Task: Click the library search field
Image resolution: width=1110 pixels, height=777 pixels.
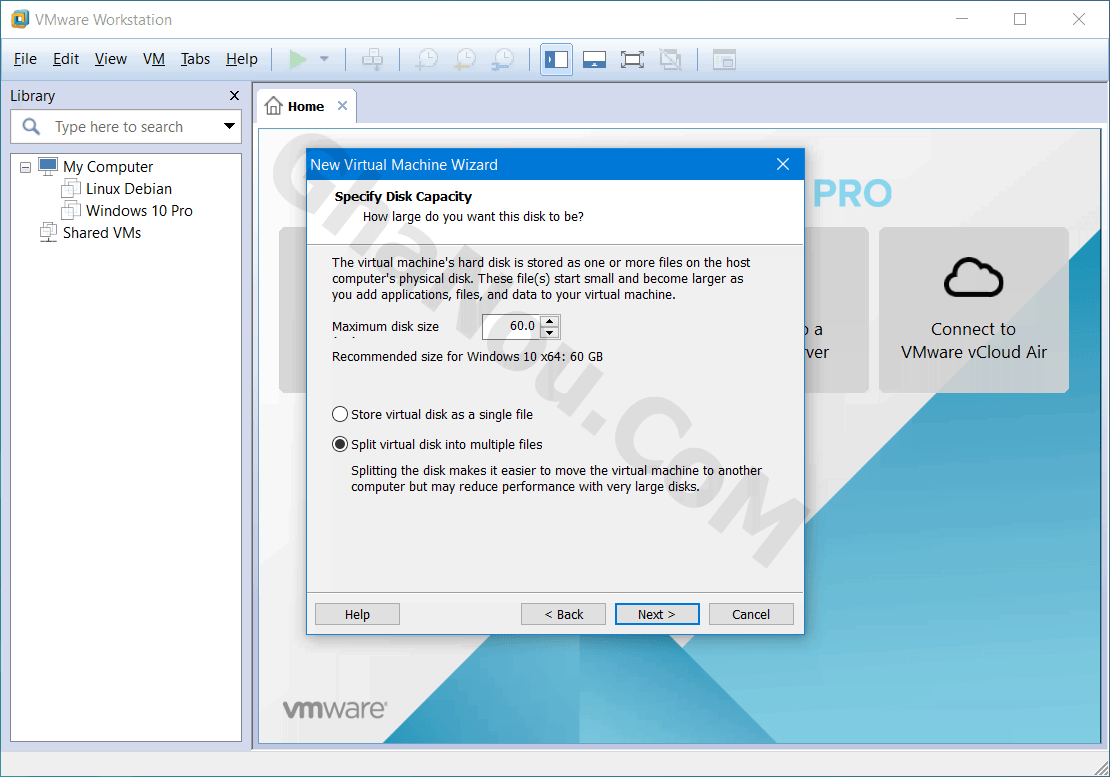Action: 126,127
